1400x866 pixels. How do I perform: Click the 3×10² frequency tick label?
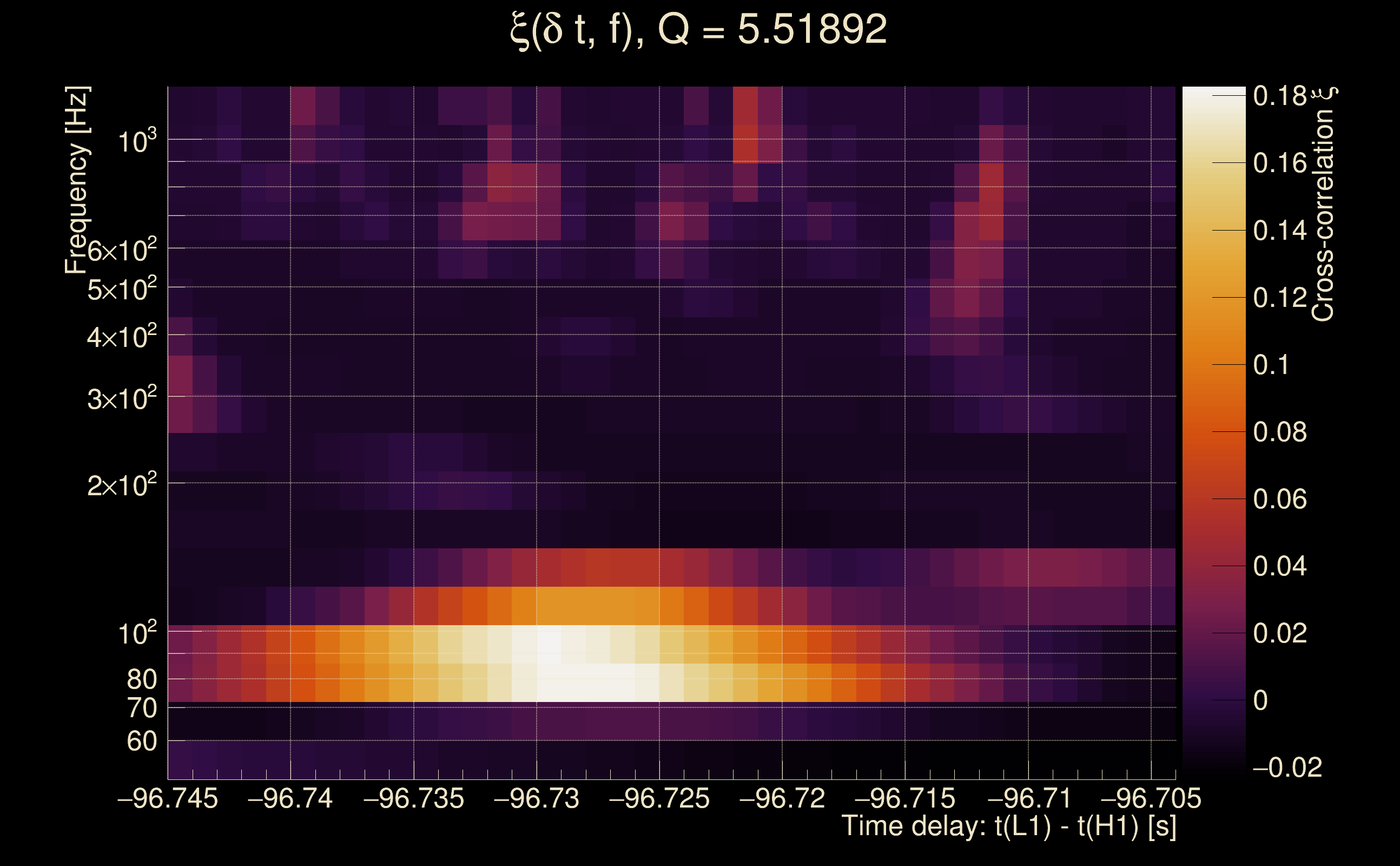[122, 399]
